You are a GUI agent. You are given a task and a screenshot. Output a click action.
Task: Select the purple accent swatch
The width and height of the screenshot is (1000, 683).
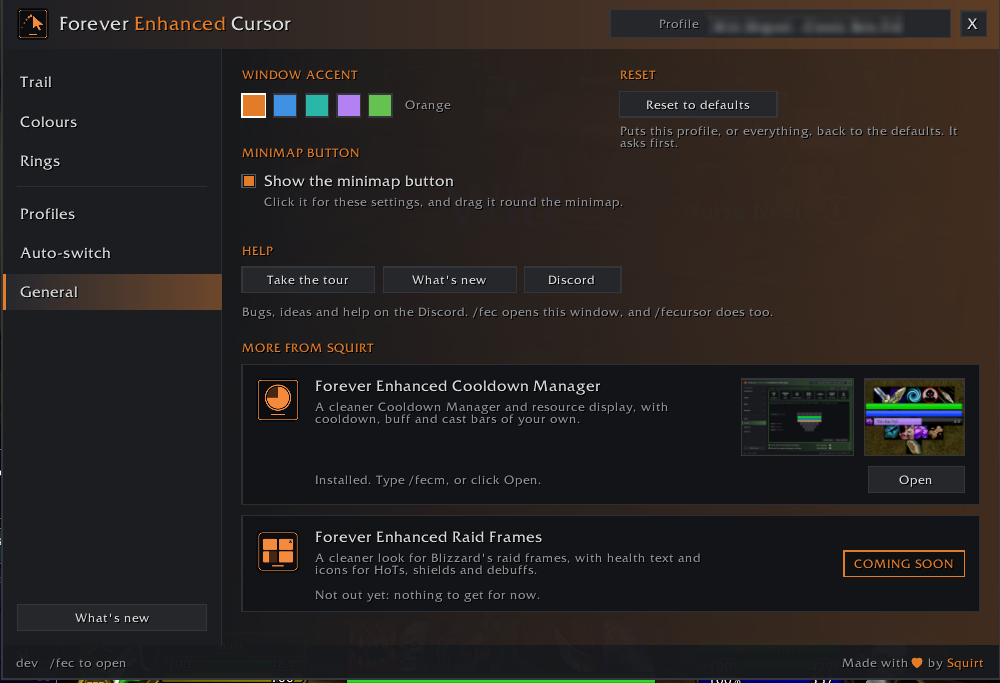tap(348, 105)
